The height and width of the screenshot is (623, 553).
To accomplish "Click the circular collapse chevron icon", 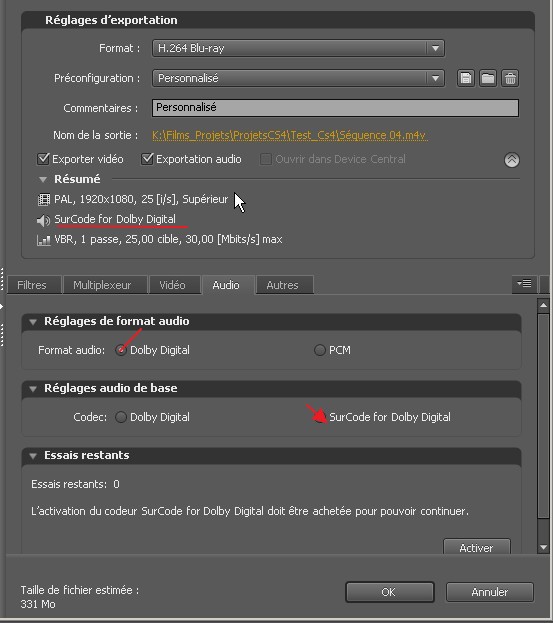I will coord(512,160).
